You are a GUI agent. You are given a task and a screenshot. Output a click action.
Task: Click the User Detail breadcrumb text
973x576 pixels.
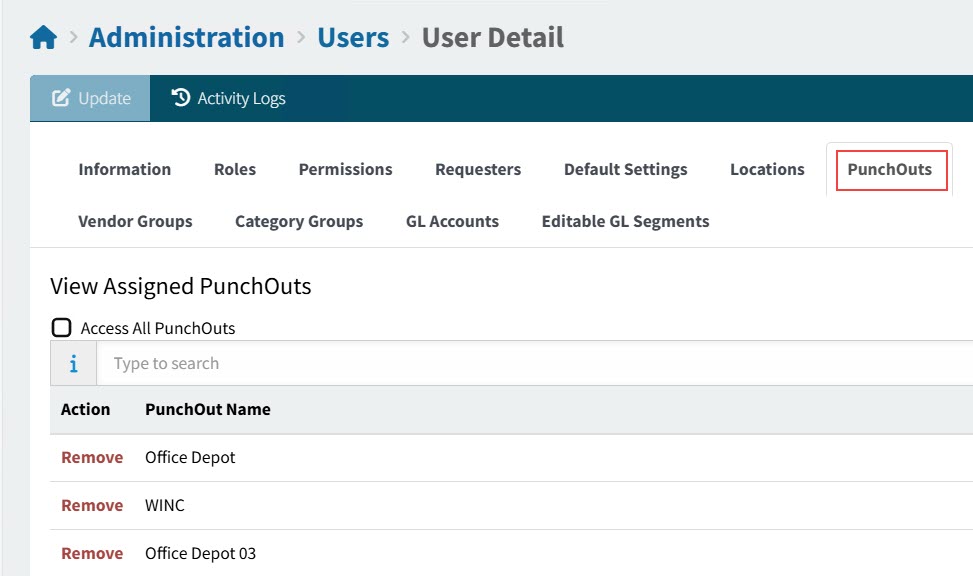point(493,37)
